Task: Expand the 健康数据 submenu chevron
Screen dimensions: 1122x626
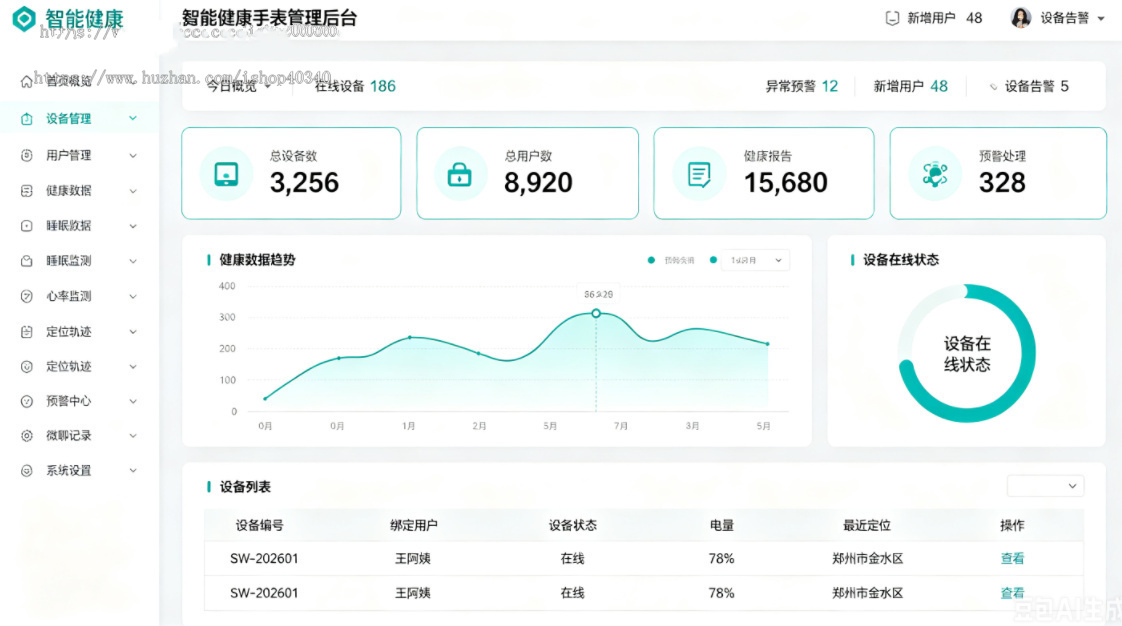Action: click(133, 190)
